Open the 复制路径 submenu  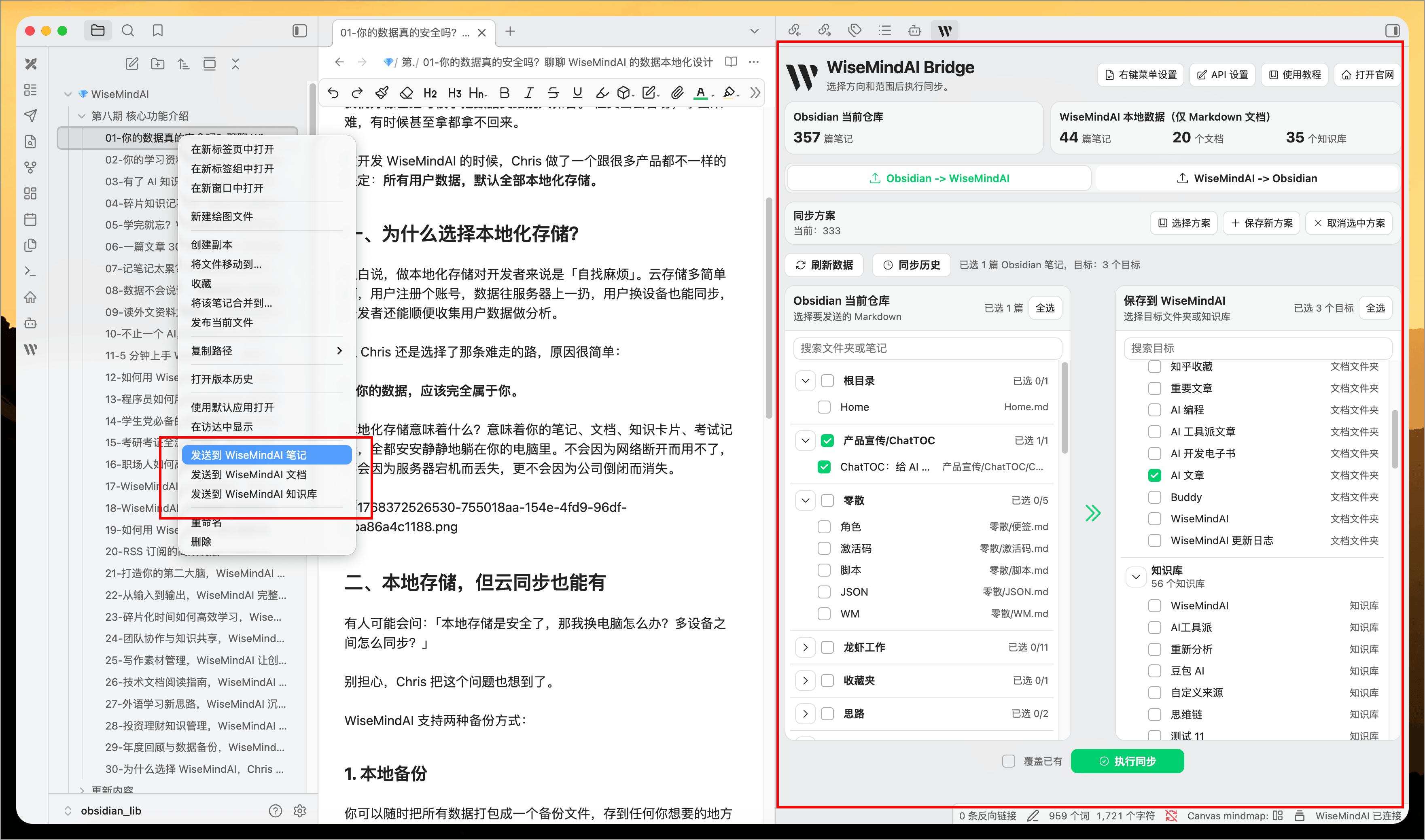pyautogui.click(x=267, y=351)
